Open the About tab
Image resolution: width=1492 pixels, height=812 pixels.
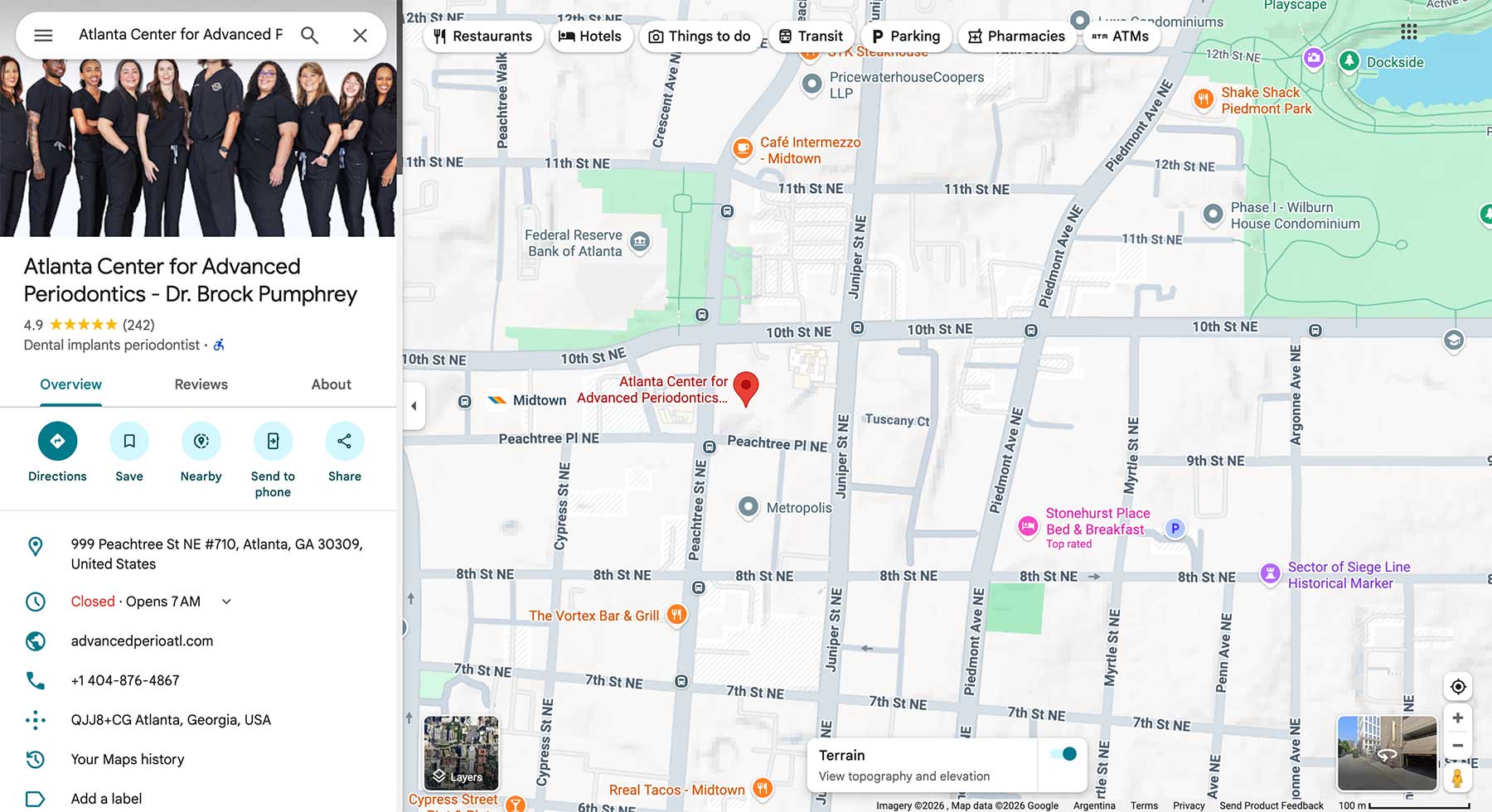pyautogui.click(x=331, y=384)
